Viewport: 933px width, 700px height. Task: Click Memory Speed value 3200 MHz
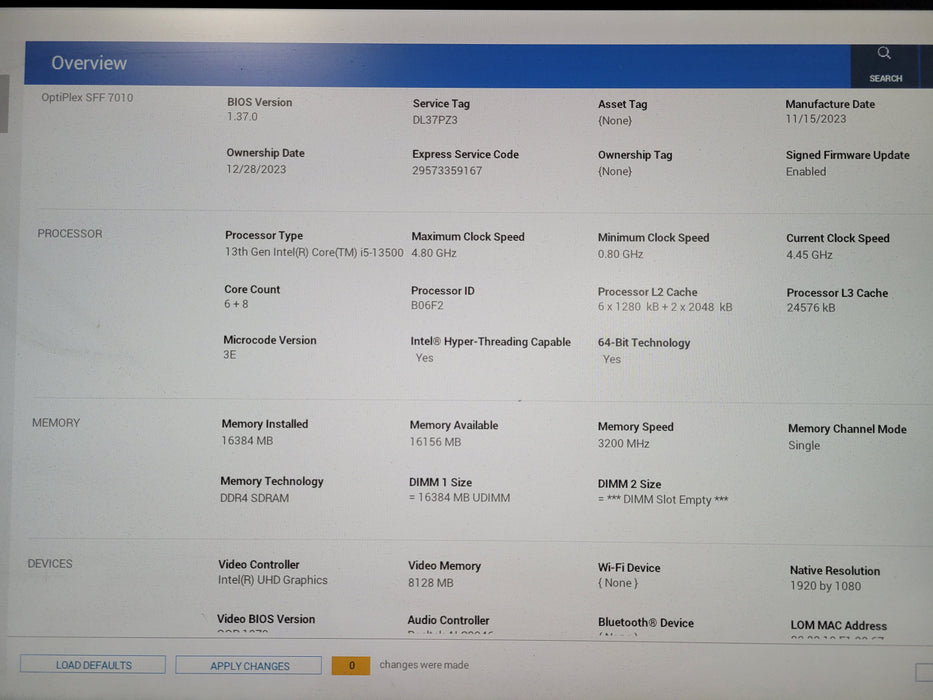623,443
